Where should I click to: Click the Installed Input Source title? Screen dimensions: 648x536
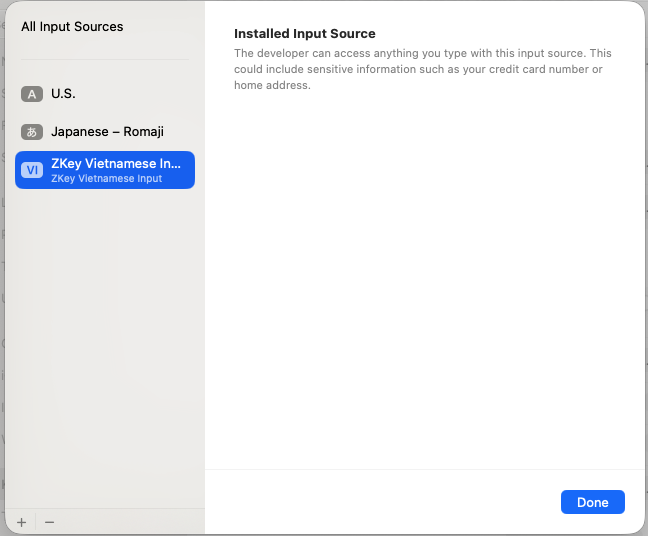coord(305,33)
